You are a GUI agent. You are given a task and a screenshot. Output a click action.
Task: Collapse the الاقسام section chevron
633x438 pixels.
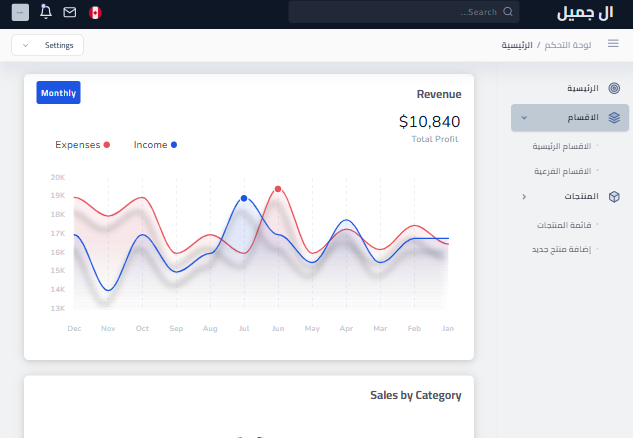[x=524, y=118]
